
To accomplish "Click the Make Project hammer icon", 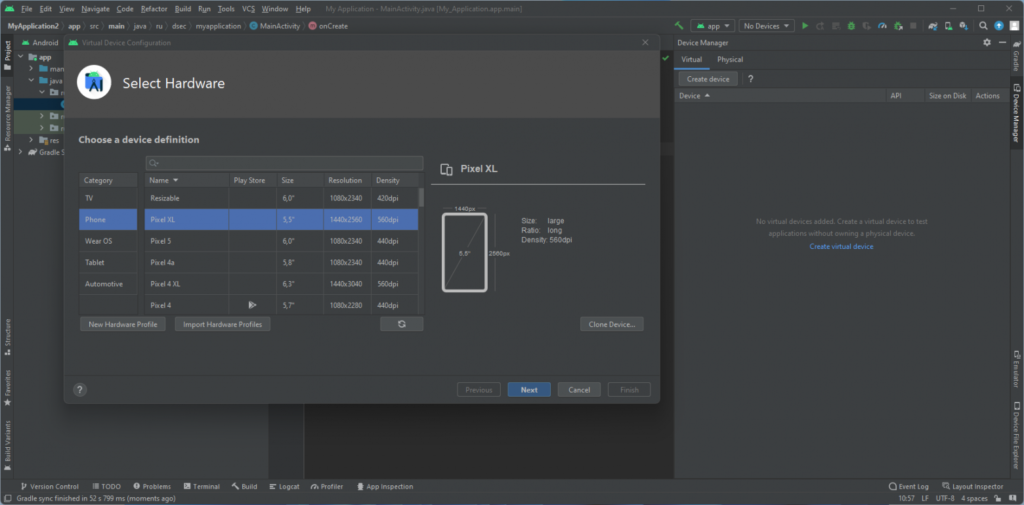I will [x=679, y=26].
